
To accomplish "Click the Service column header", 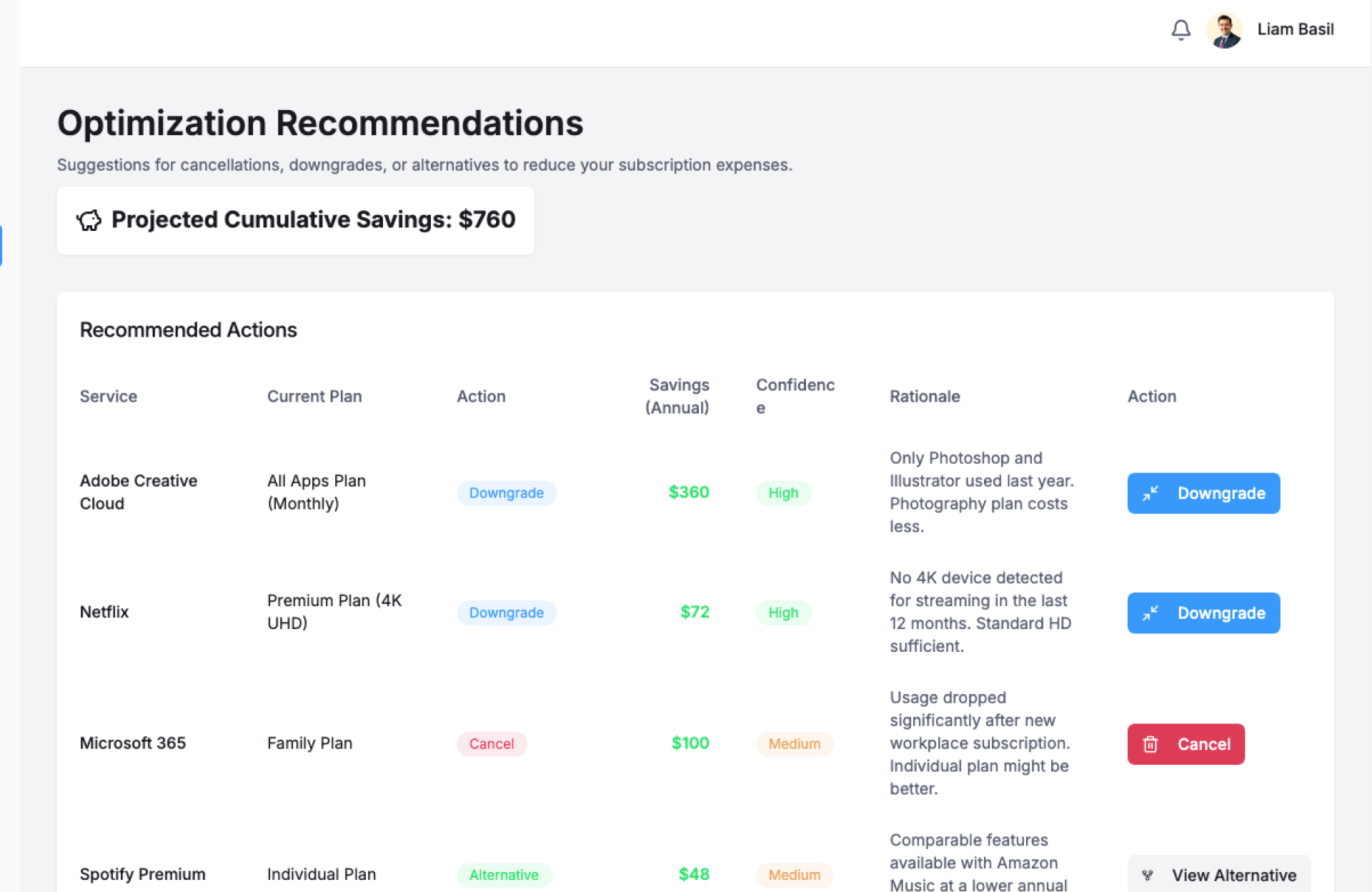I will point(109,396).
